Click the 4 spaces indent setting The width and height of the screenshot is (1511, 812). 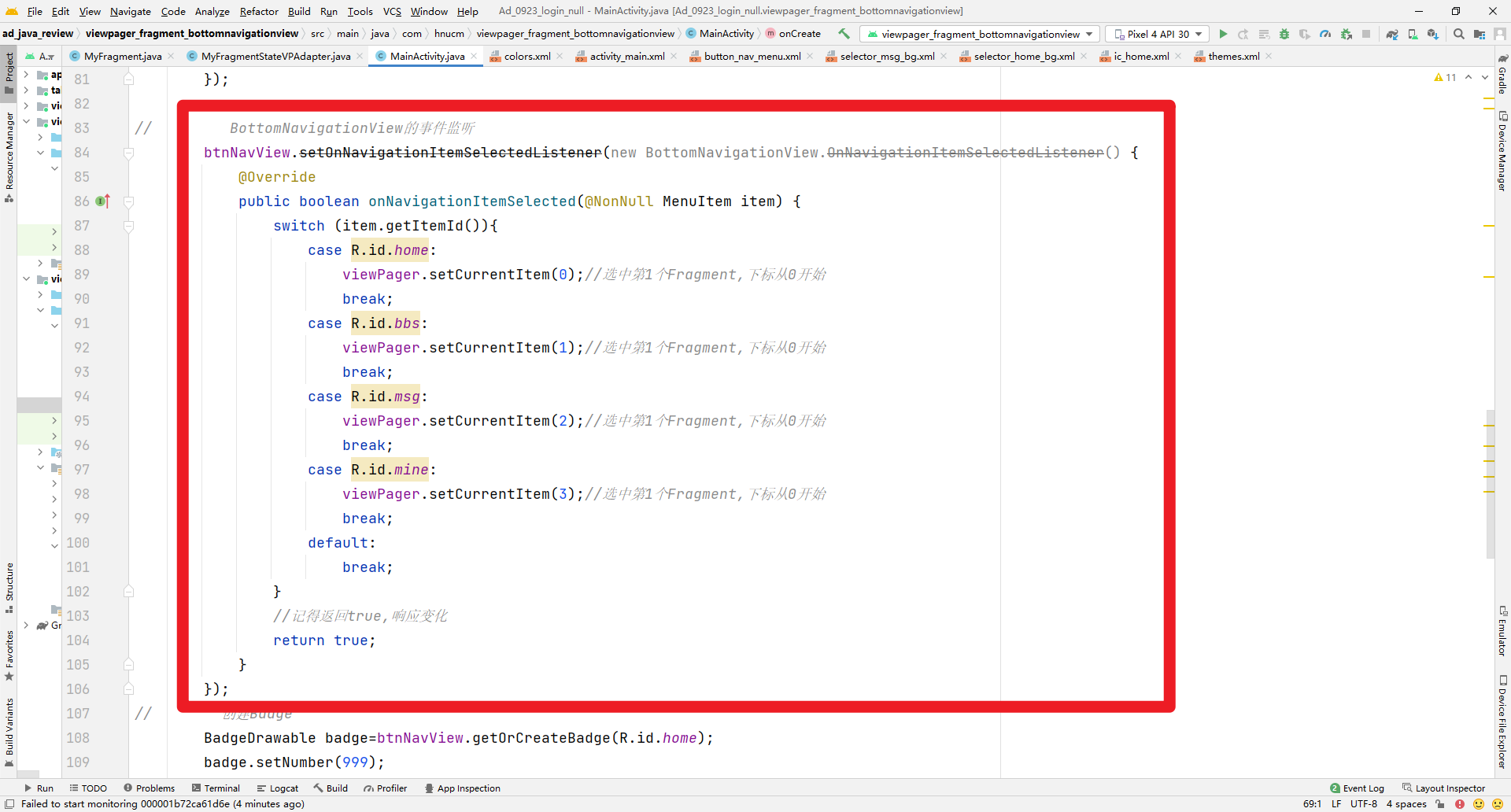(x=1406, y=804)
